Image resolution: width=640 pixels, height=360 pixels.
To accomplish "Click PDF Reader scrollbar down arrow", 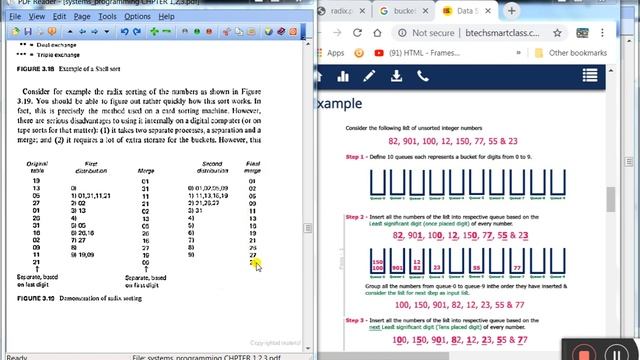I will pyautogui.click(x=308, y=348).
